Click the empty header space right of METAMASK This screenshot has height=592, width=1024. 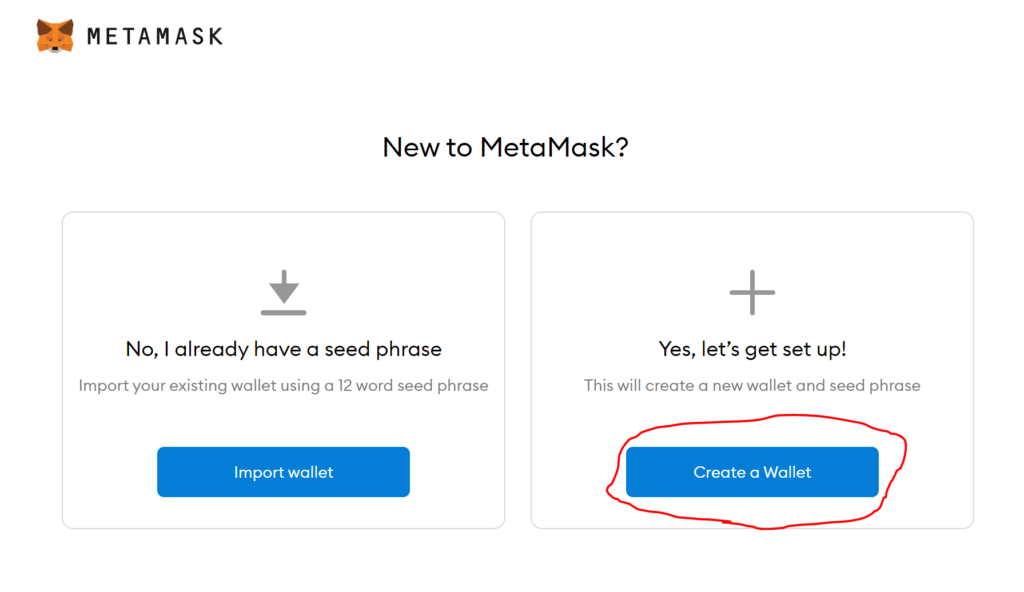point(588,37)
